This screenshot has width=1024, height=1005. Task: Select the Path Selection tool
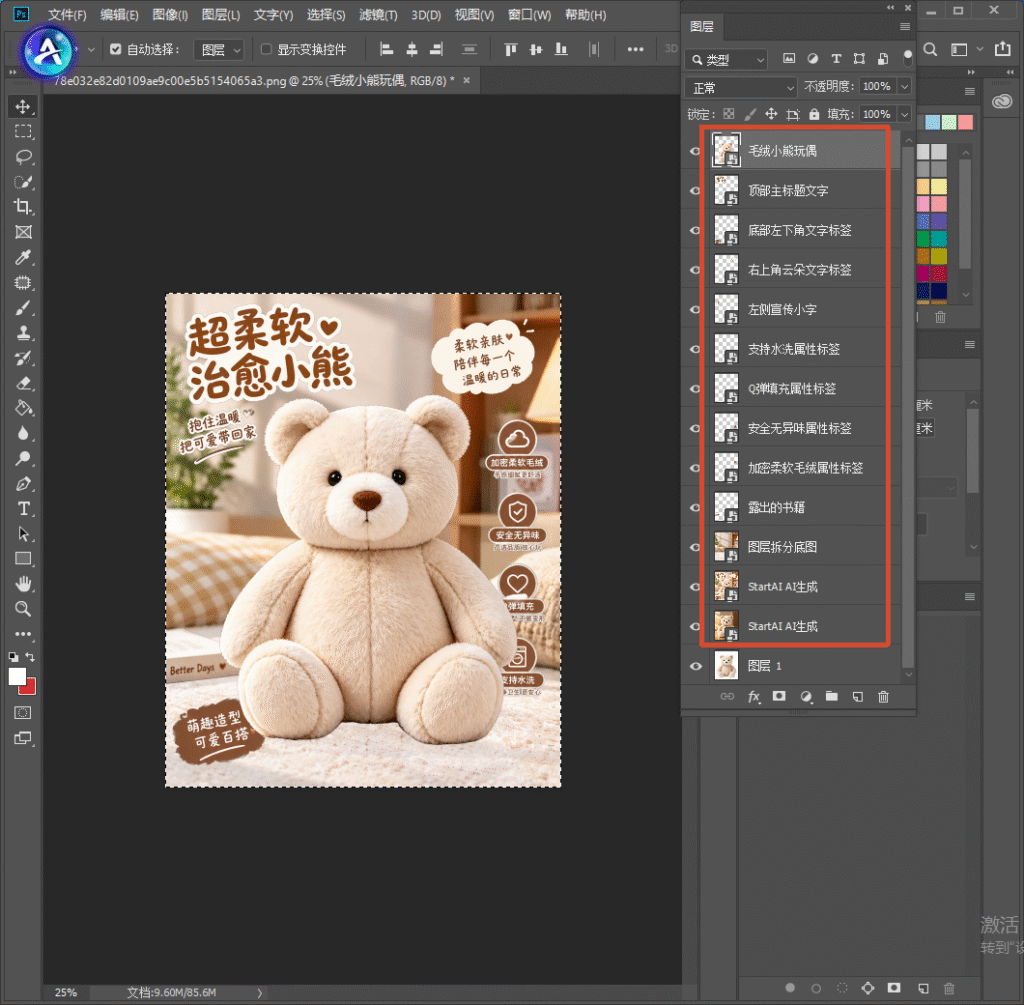tap(23, 534)
